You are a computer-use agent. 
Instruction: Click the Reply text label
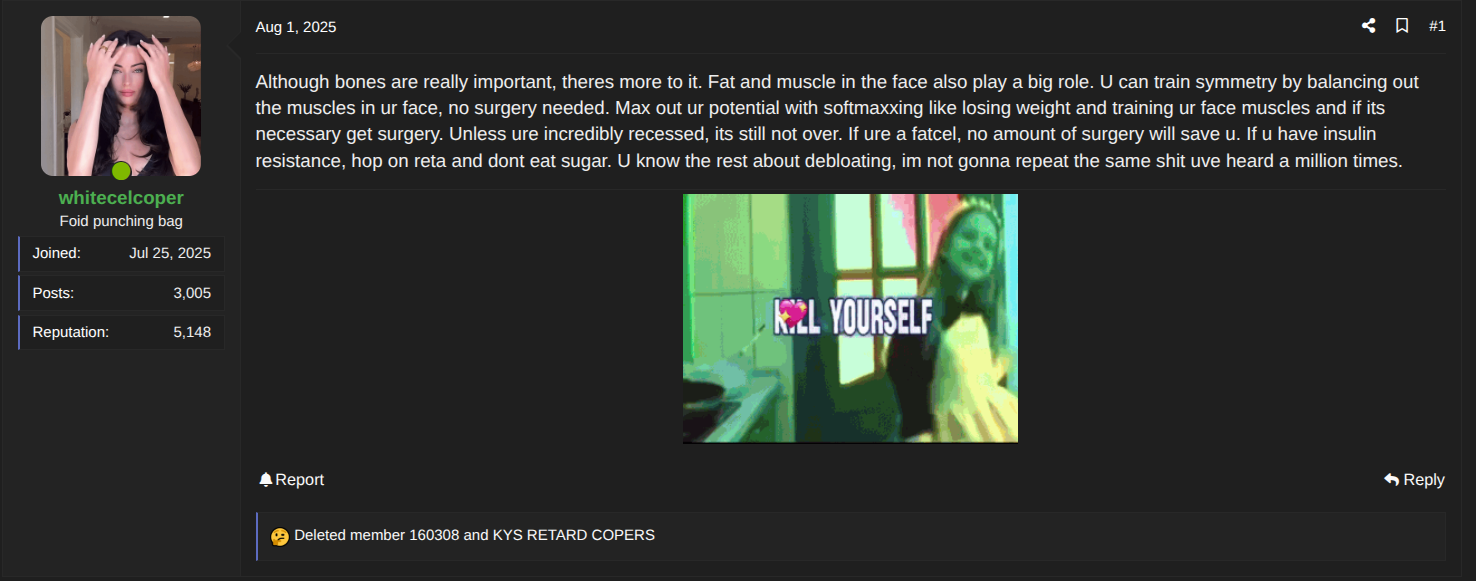click(x=1424, y=480)
